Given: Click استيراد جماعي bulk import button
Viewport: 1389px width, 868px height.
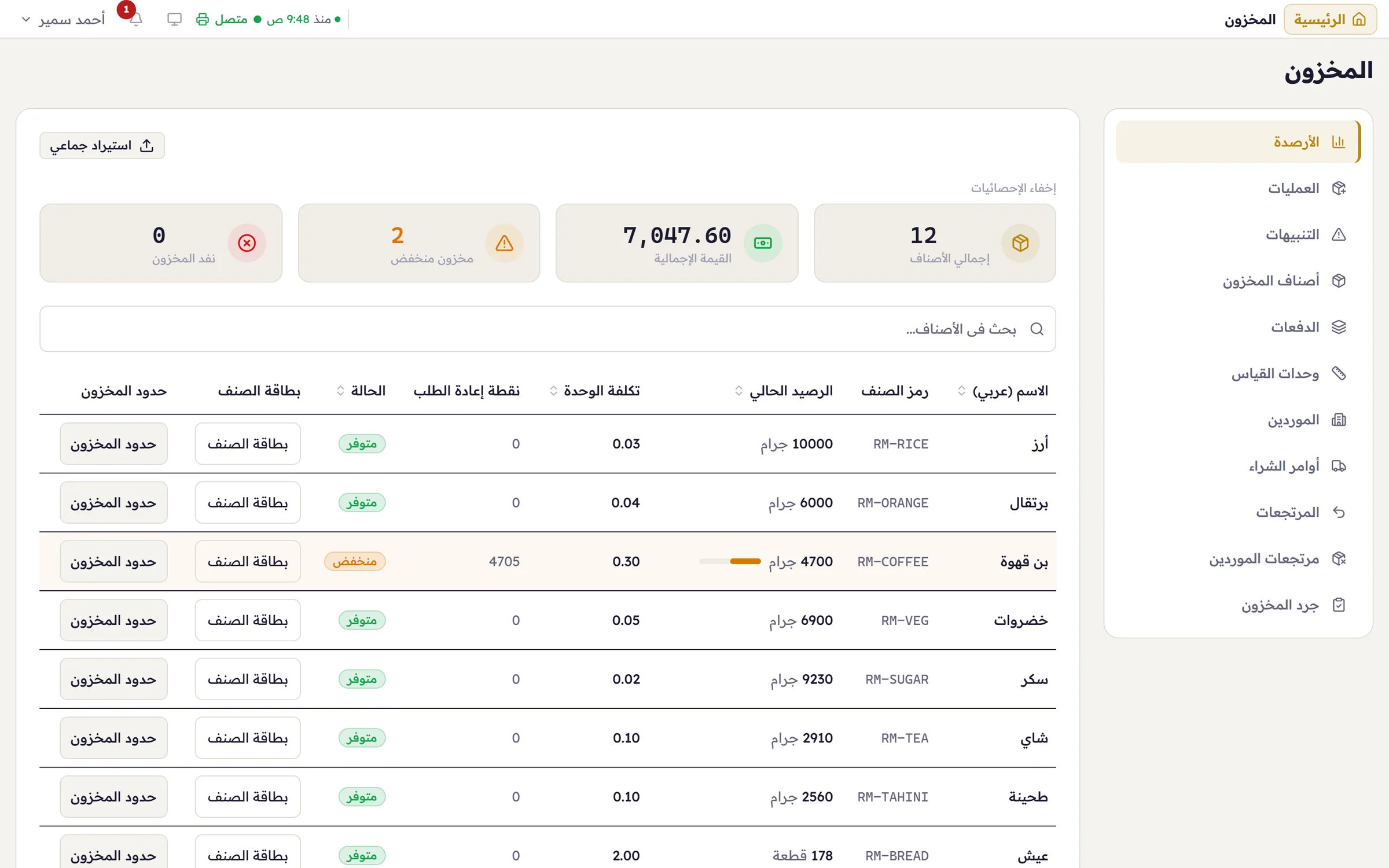Looking at the screenshot, I should tap(102, 145).
